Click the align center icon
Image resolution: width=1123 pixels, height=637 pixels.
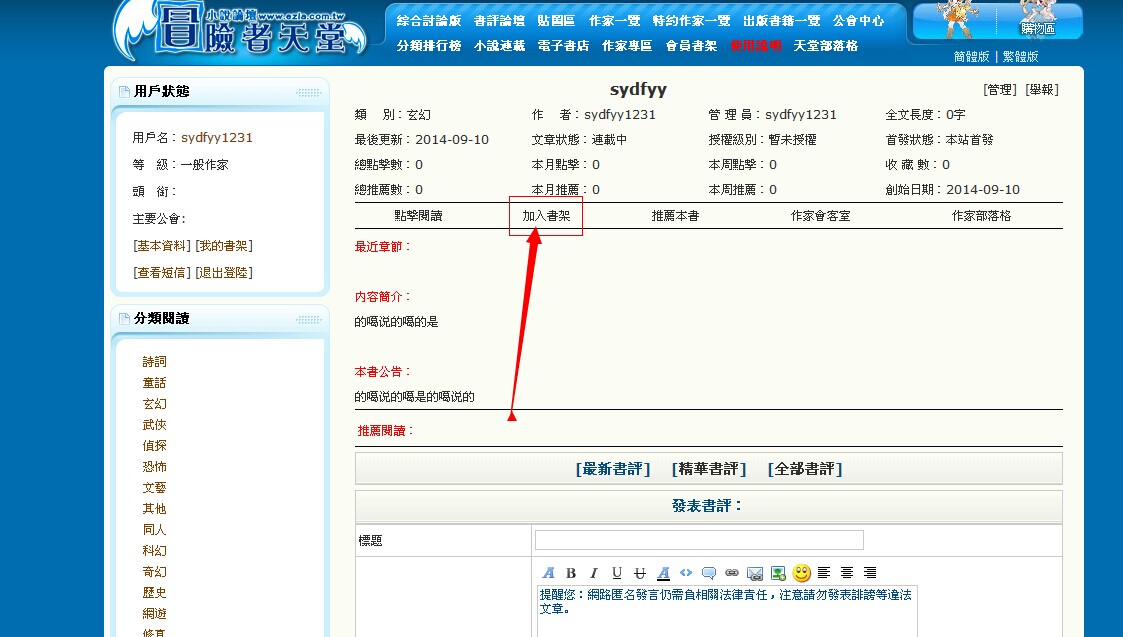coord(847,572)
